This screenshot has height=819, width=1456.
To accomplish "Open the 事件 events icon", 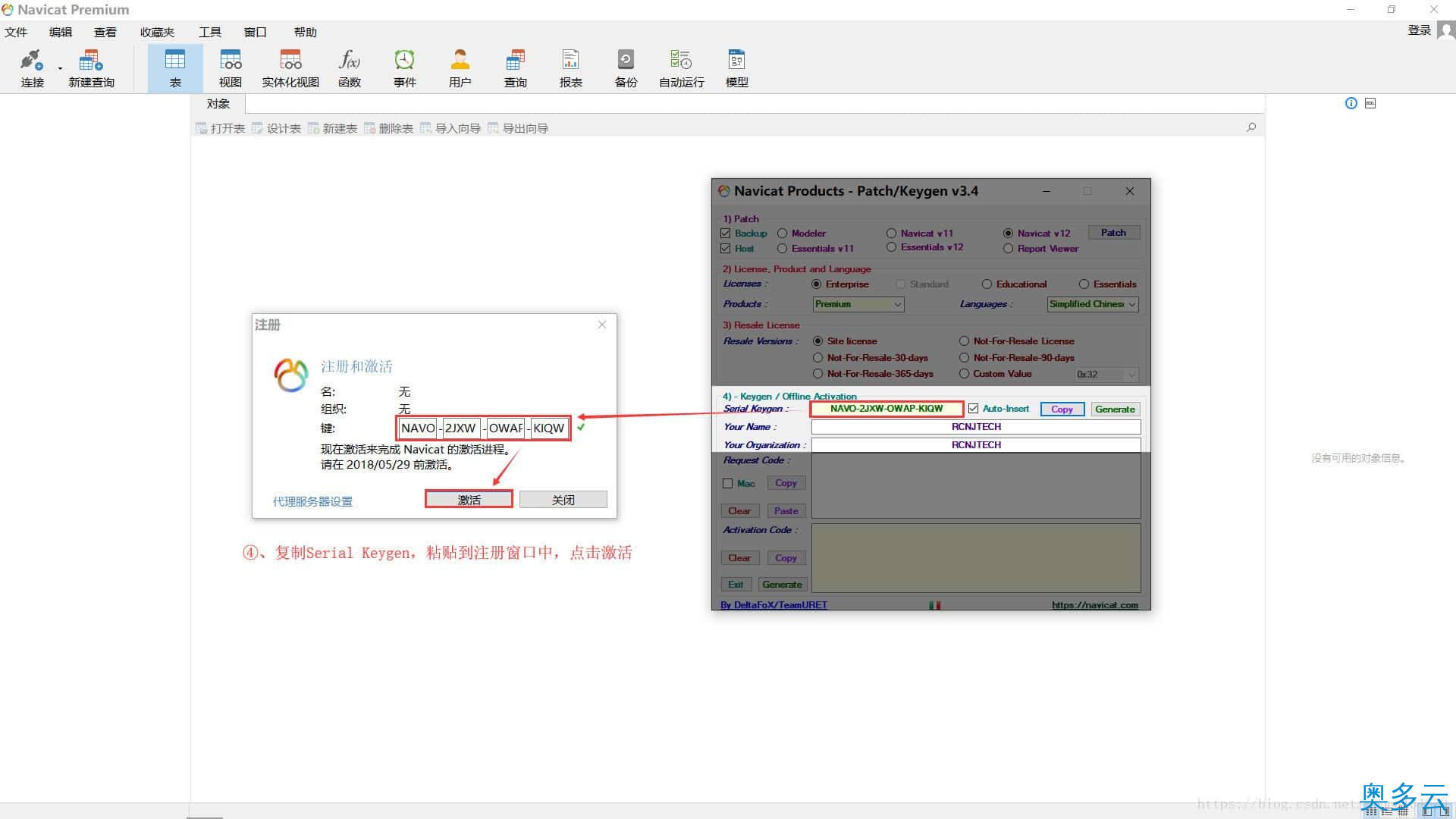I will coord(405,68).
